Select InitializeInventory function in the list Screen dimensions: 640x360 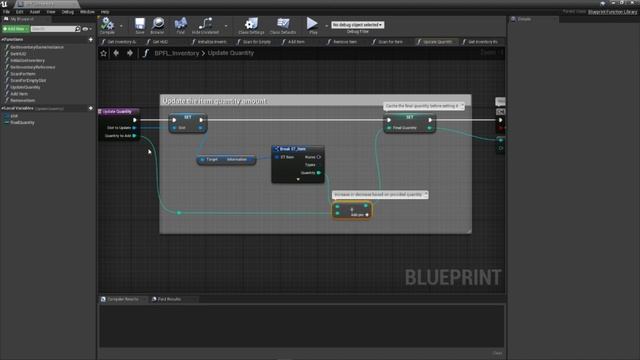[27, 60]
